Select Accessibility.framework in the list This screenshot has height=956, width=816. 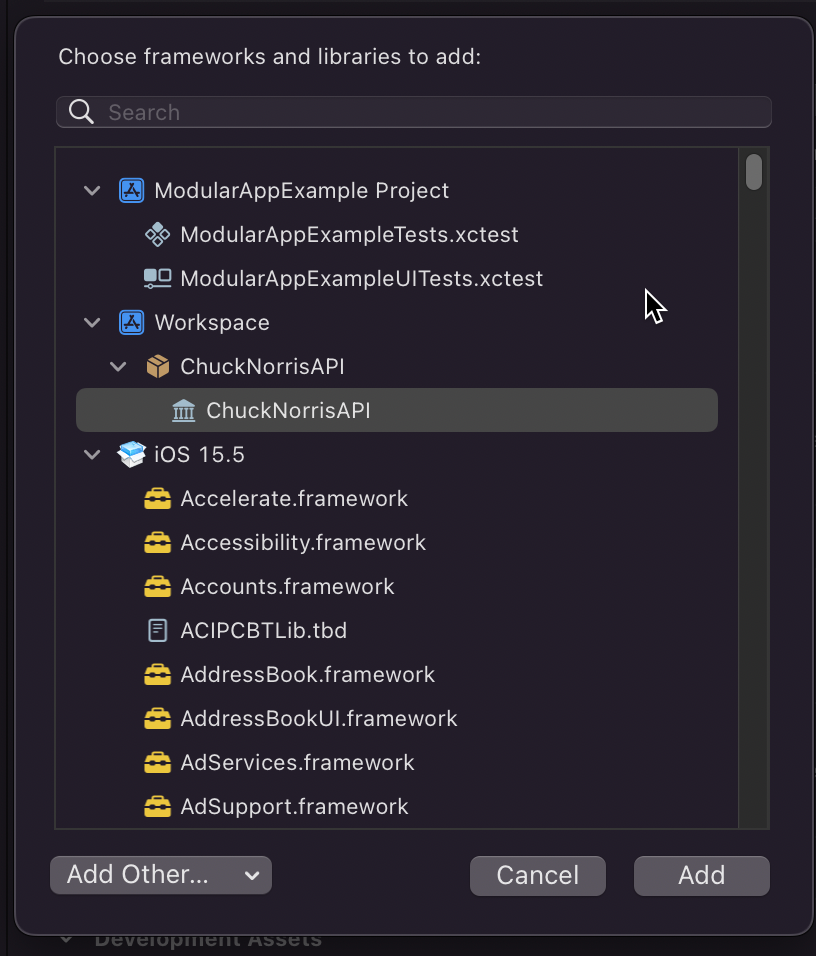[396, 543]
